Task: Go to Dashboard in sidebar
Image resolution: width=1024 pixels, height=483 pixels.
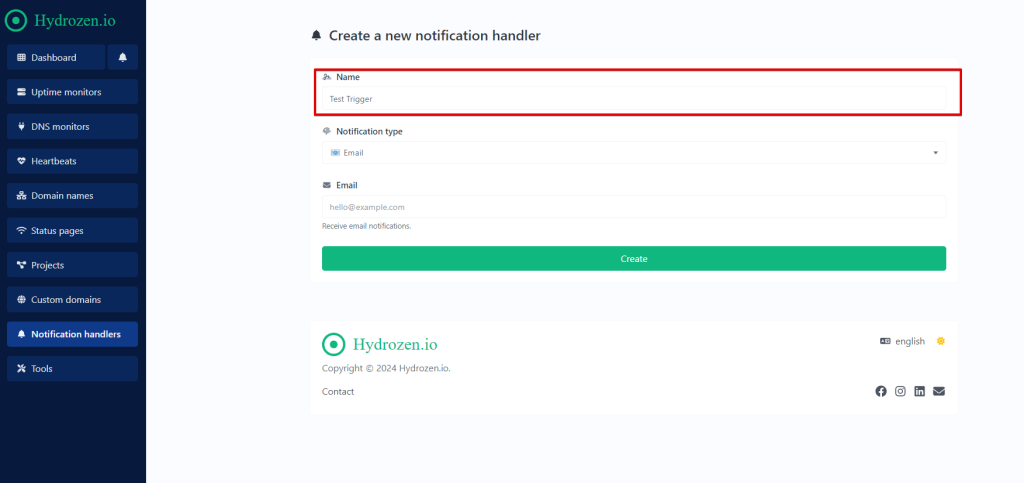Action: (x=55, y=58)
